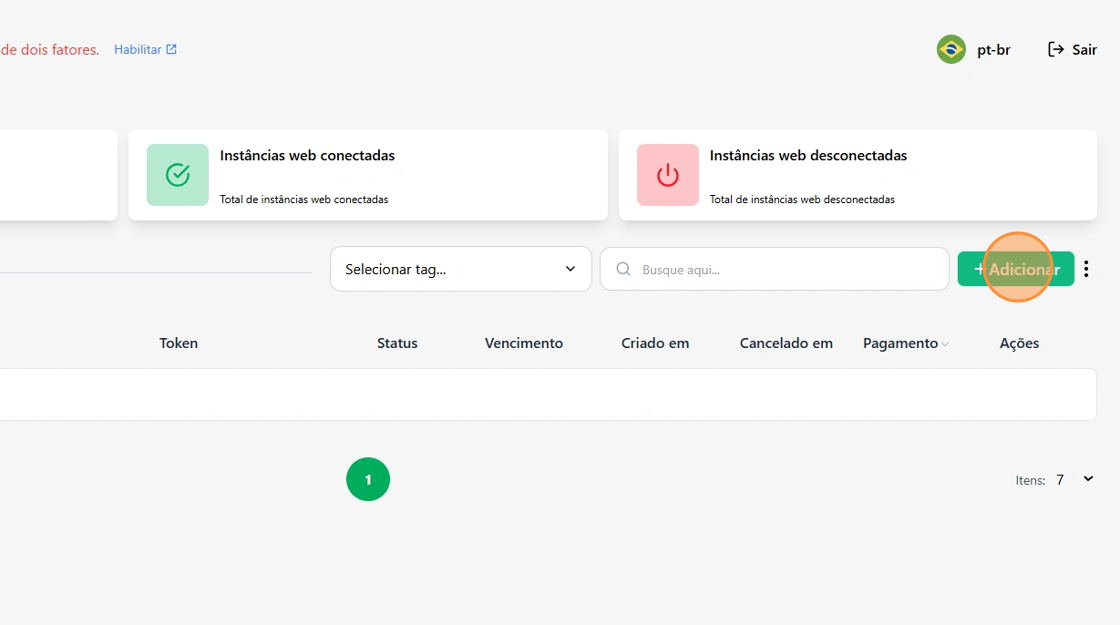Image resolution: width=1120 pixels, height=625 pixels.
Task: Click the red power disconnected instances icon
Action: coord(668,175)
